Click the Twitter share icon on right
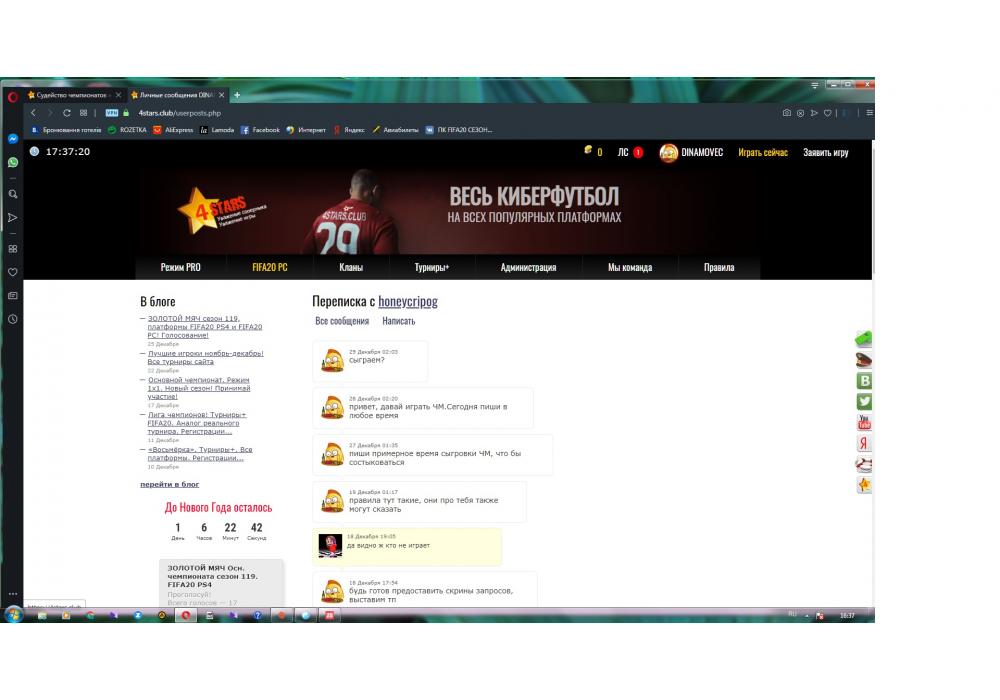Image resolution: width=1000 pixels, height=700 pixels. [x=864, y=401]
